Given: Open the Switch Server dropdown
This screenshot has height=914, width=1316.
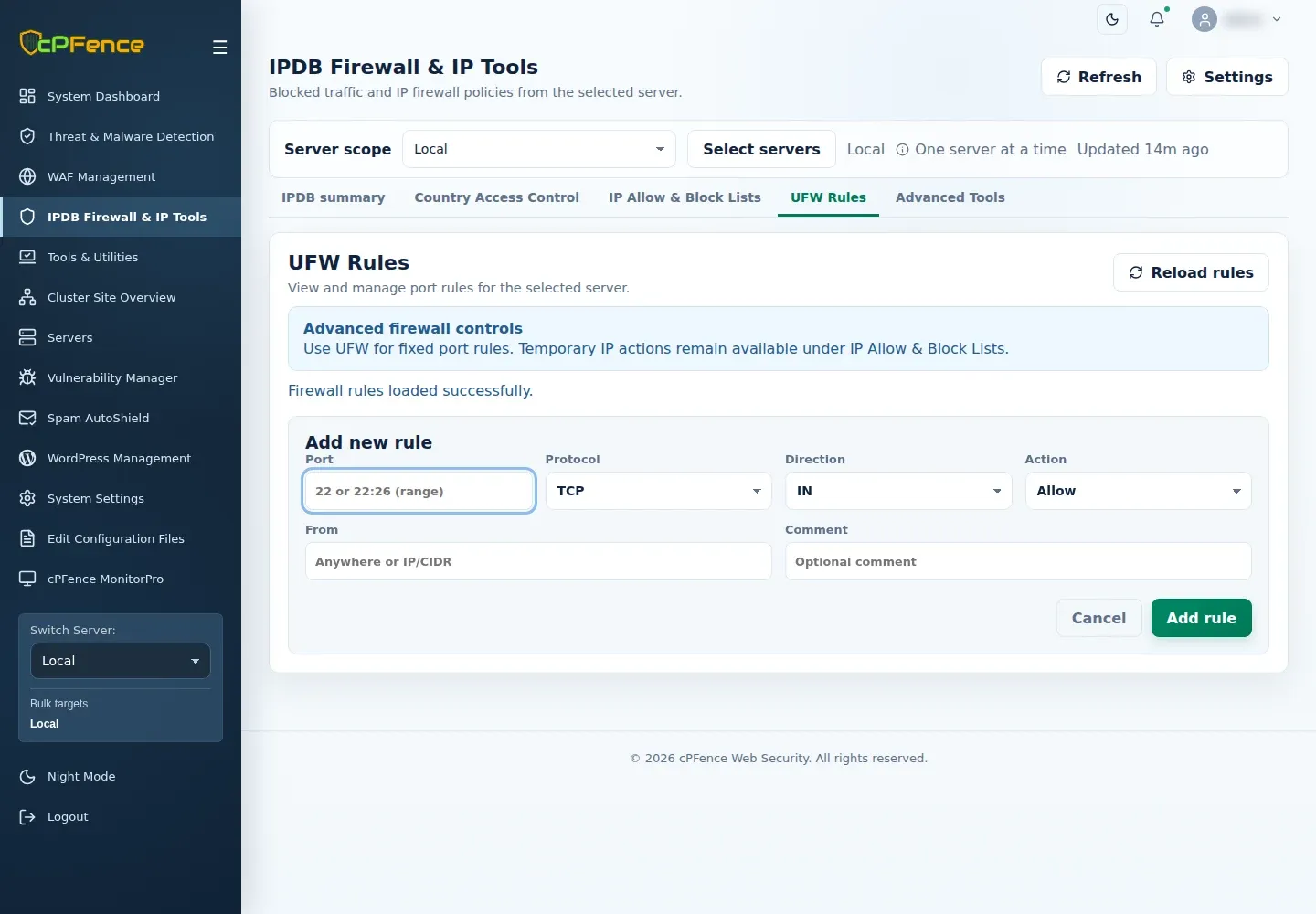Looking at the screenshot, I should tap(121, 661).
